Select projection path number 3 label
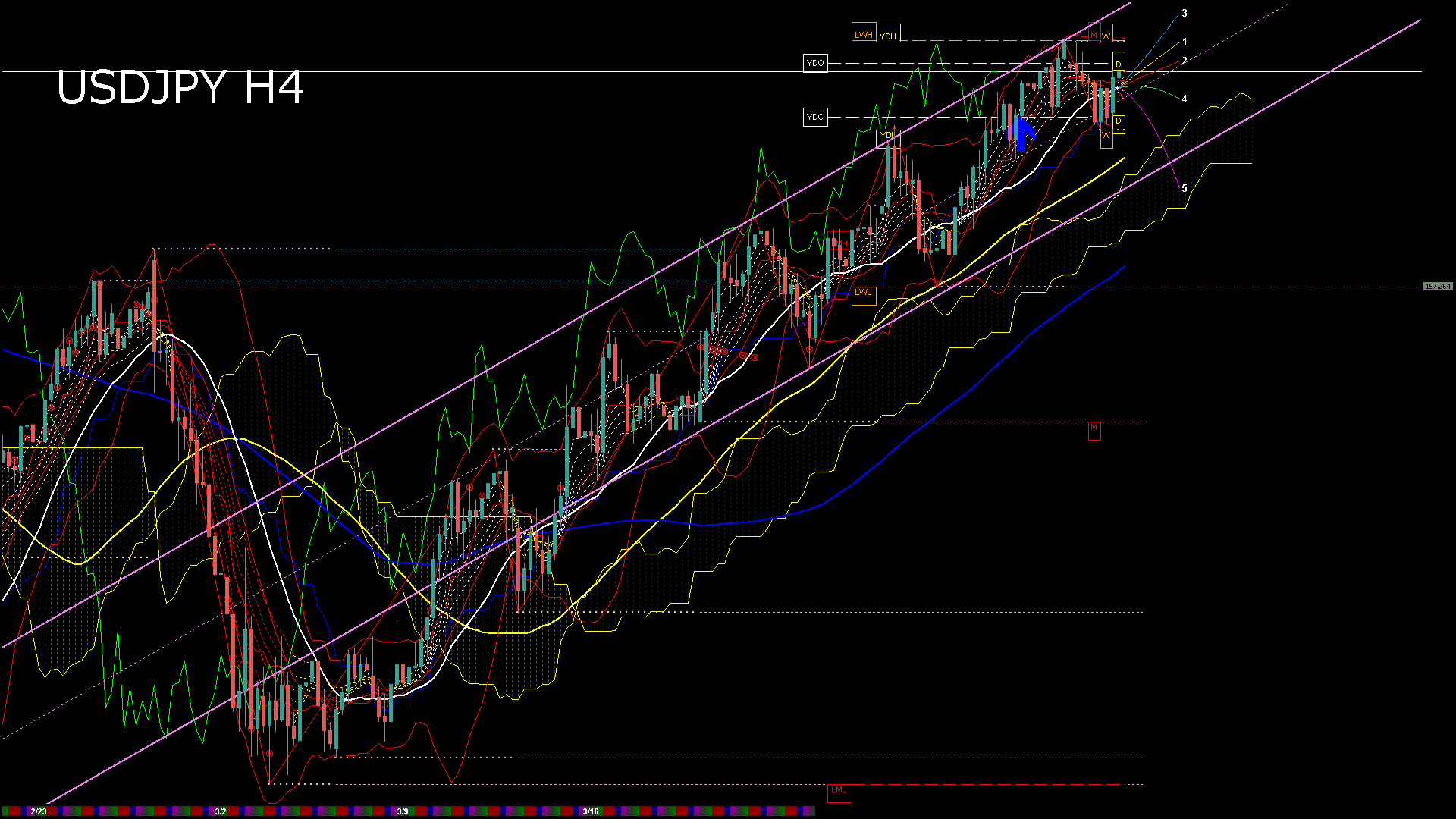 point(1185,14)
